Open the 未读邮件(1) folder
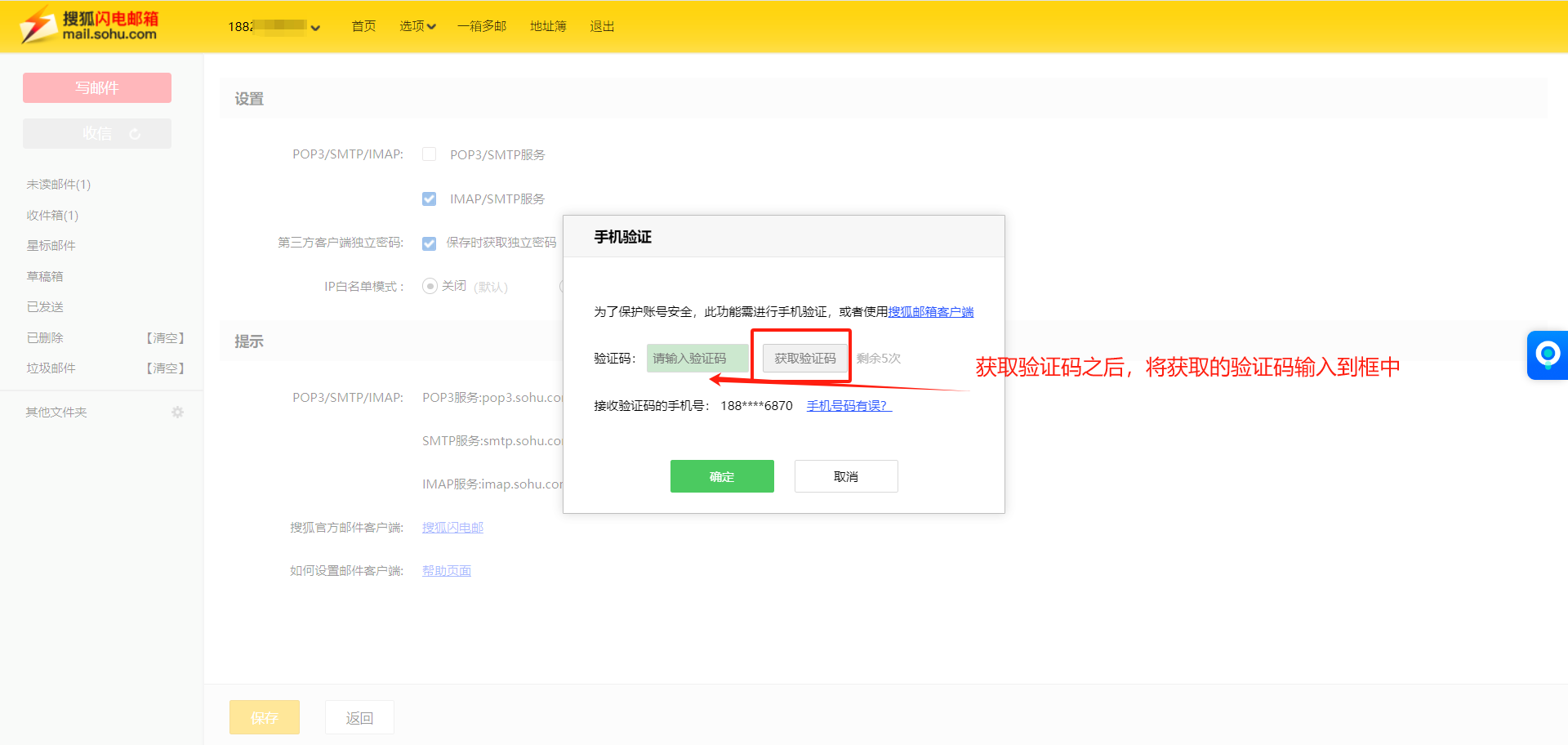 [59, 185]
